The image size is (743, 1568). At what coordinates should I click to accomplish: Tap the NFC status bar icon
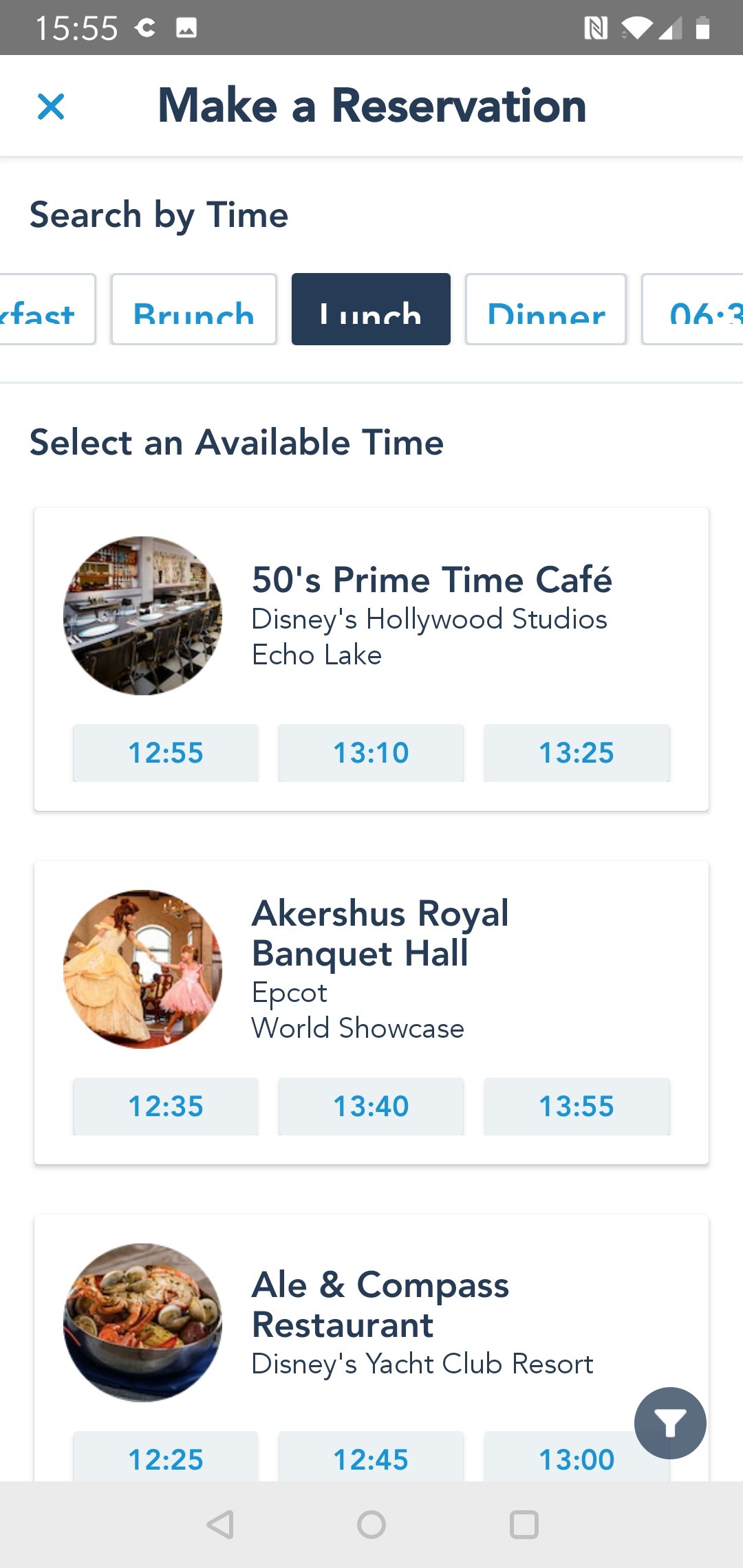coord(595,28)
